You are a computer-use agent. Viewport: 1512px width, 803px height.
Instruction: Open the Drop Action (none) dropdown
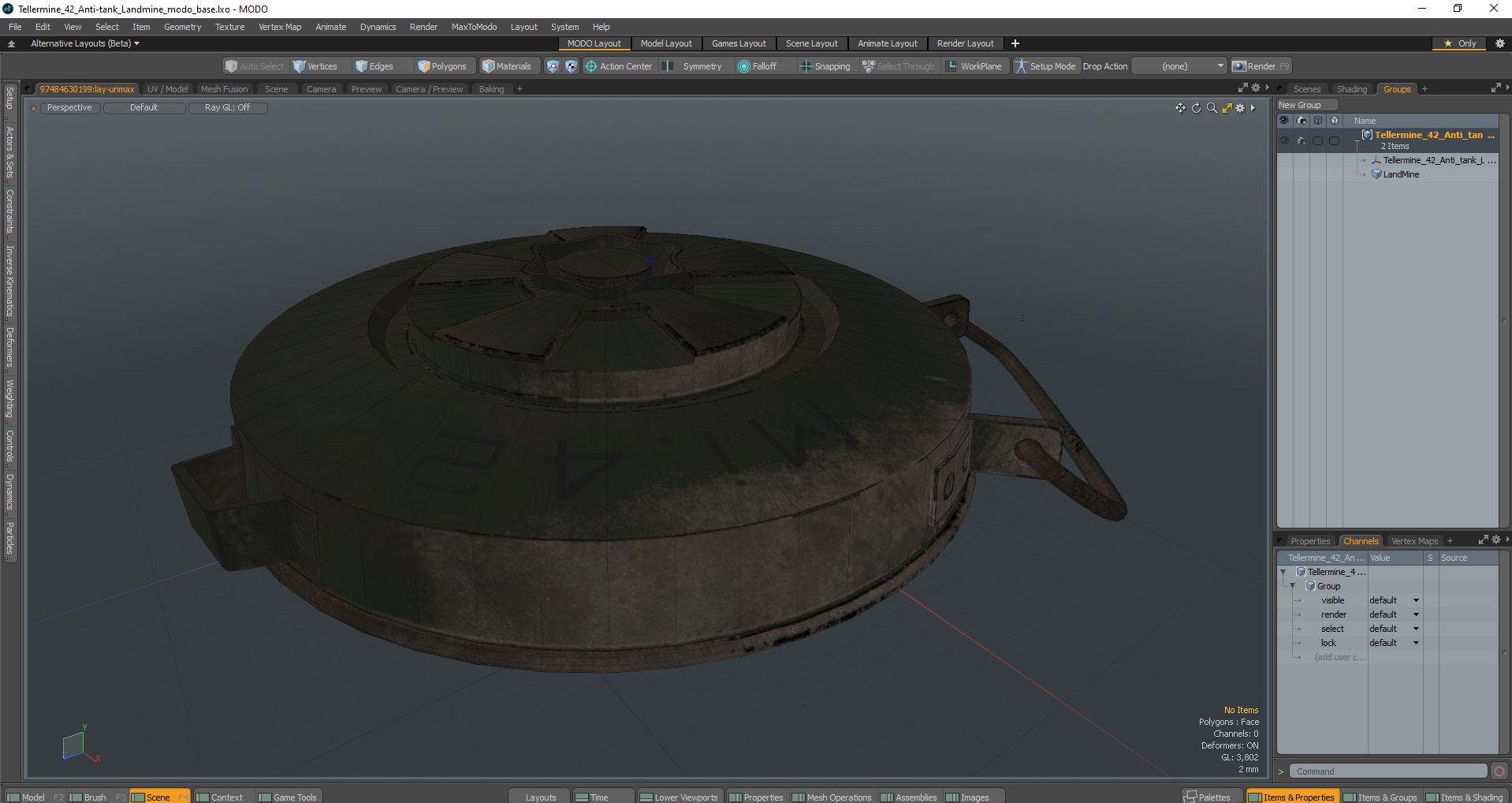(1180, 66)
